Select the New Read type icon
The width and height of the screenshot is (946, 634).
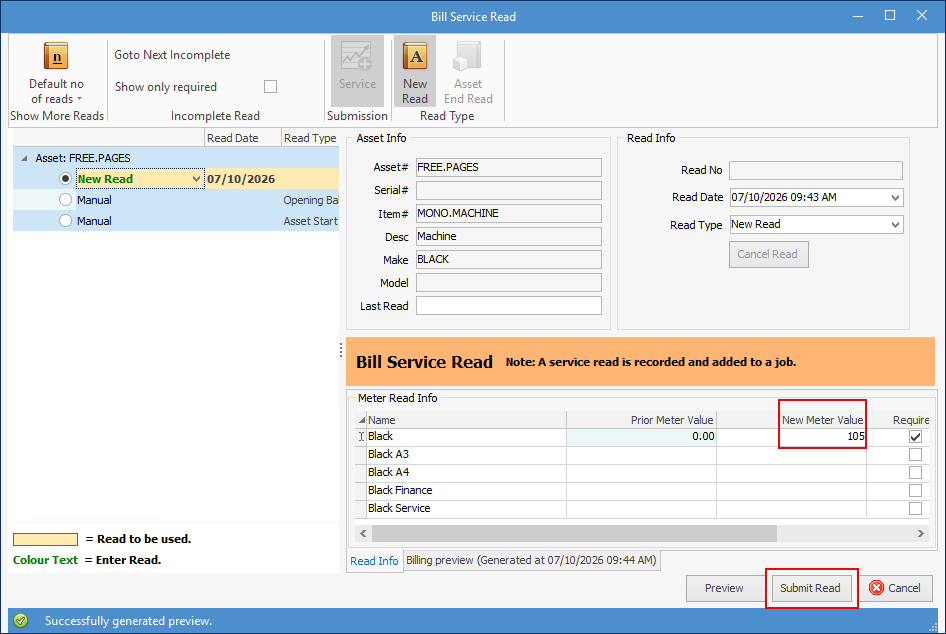coord(415,56)
